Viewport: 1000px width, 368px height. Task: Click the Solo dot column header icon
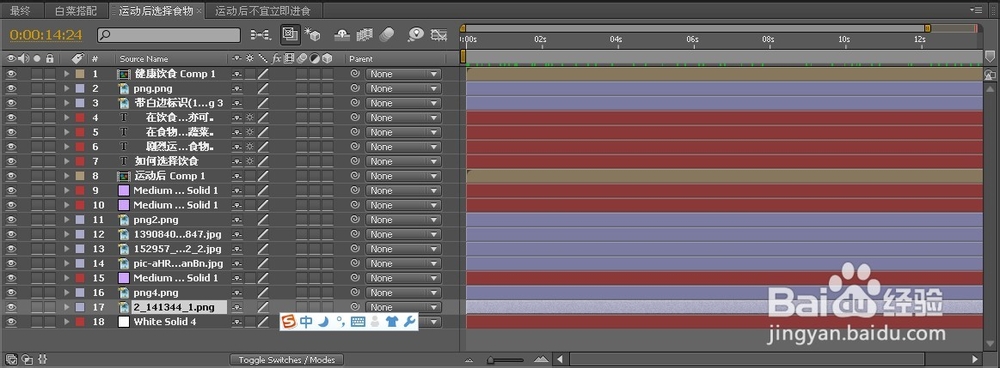pyautogui.click(x=37, y=59)
